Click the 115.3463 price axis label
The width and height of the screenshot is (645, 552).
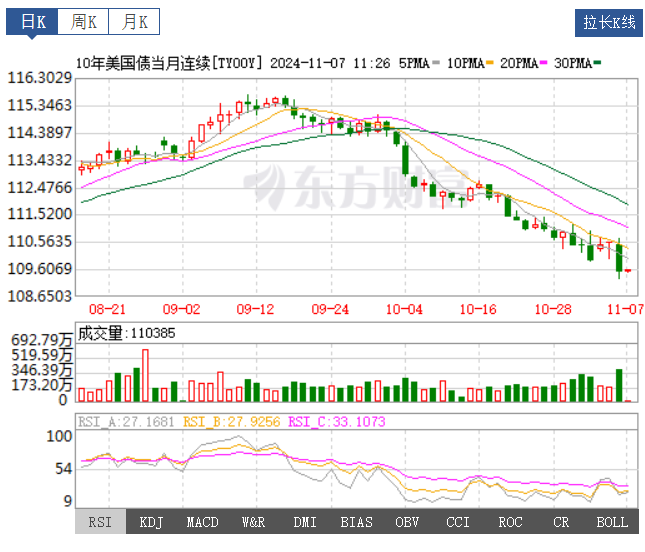[40, 105]
